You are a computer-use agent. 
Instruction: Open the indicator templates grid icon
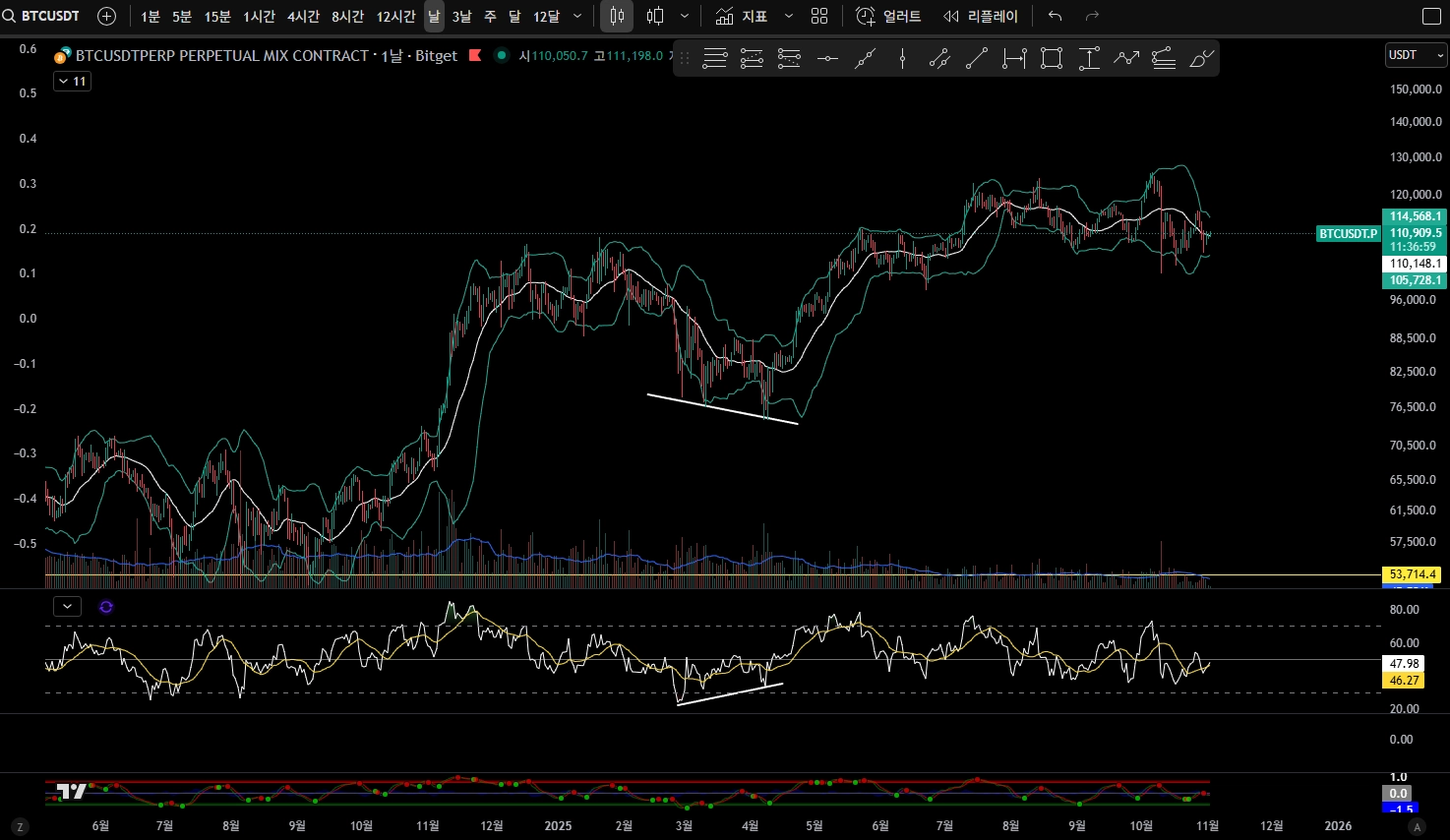pyautogui.click(x=819, y=16)
